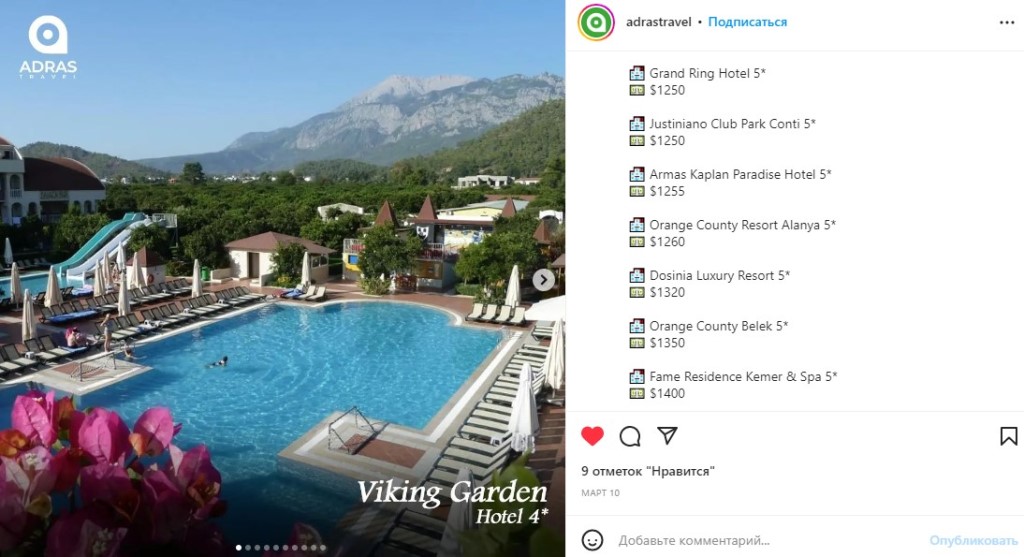Save post with the bookmark icon
1024x557 pixels.
point(1008,436)
